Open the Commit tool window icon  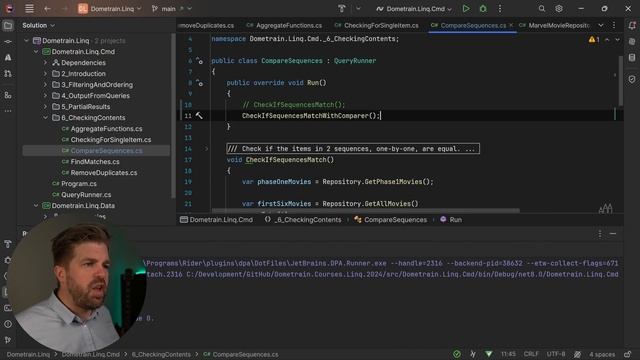8,42
